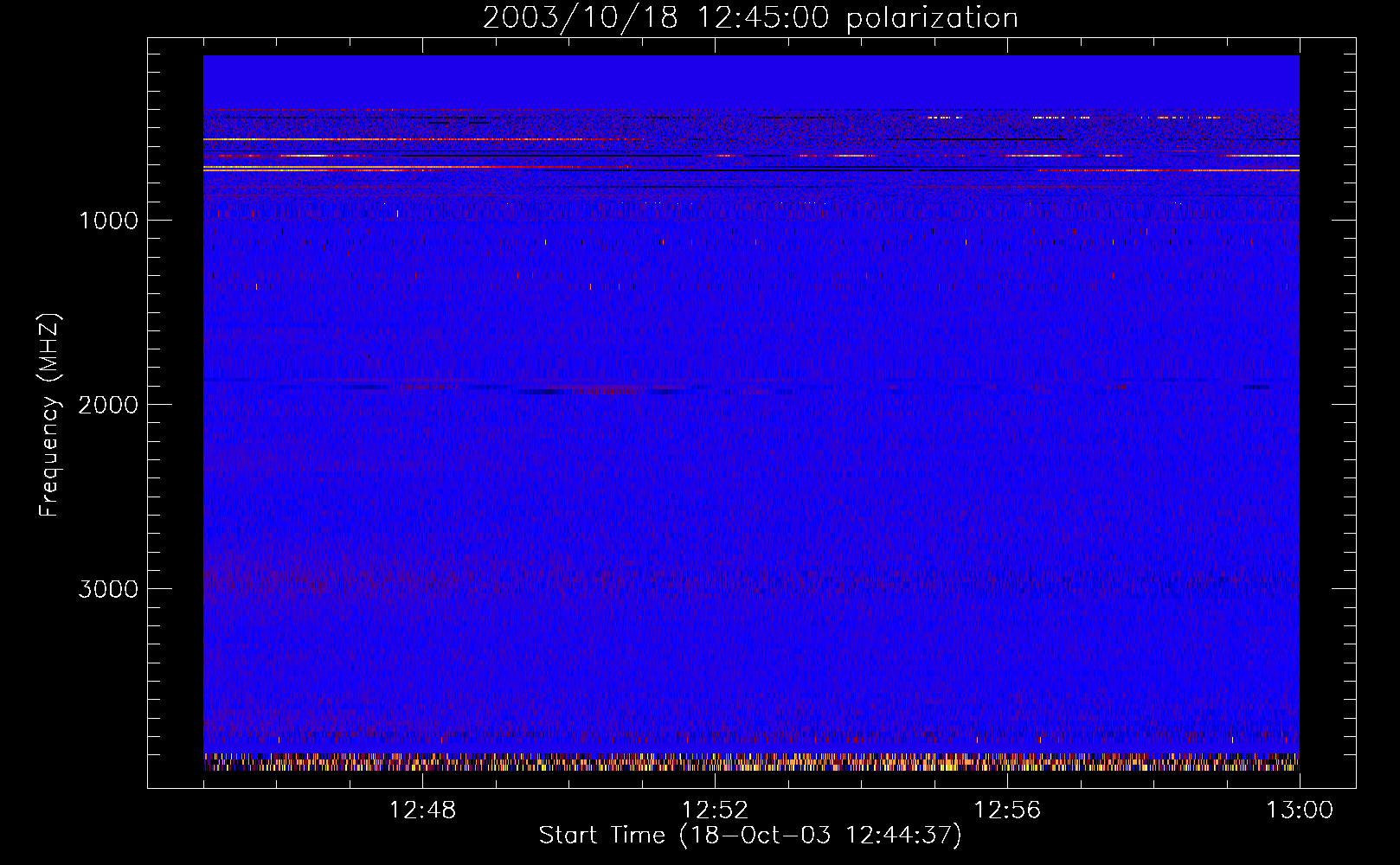This screenshot has width=1400, height=865.
Task: Click the 'Frequency (MHZ)' y-axis label
Action: (49, 415)
